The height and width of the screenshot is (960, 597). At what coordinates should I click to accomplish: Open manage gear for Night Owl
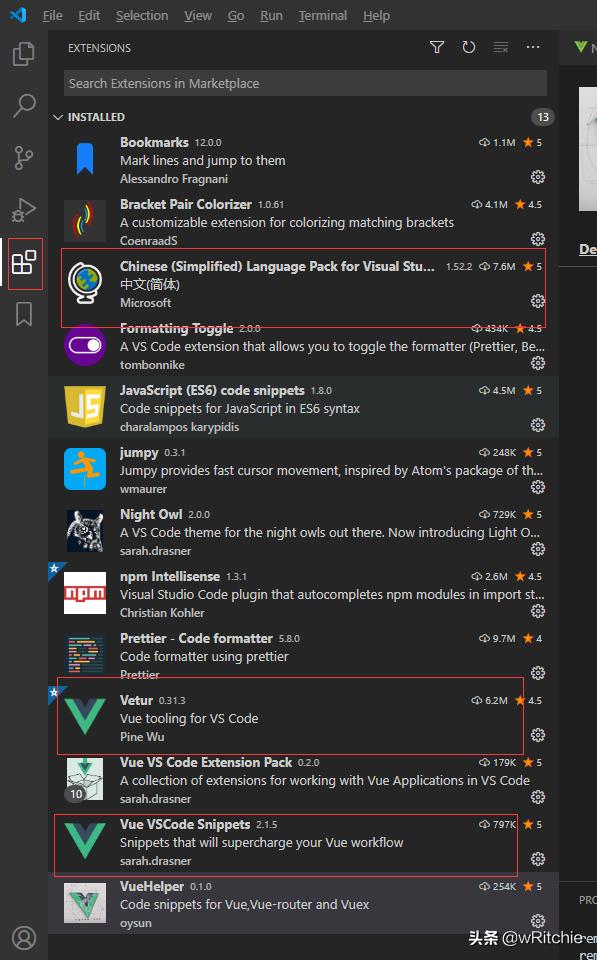coord(538,549)
